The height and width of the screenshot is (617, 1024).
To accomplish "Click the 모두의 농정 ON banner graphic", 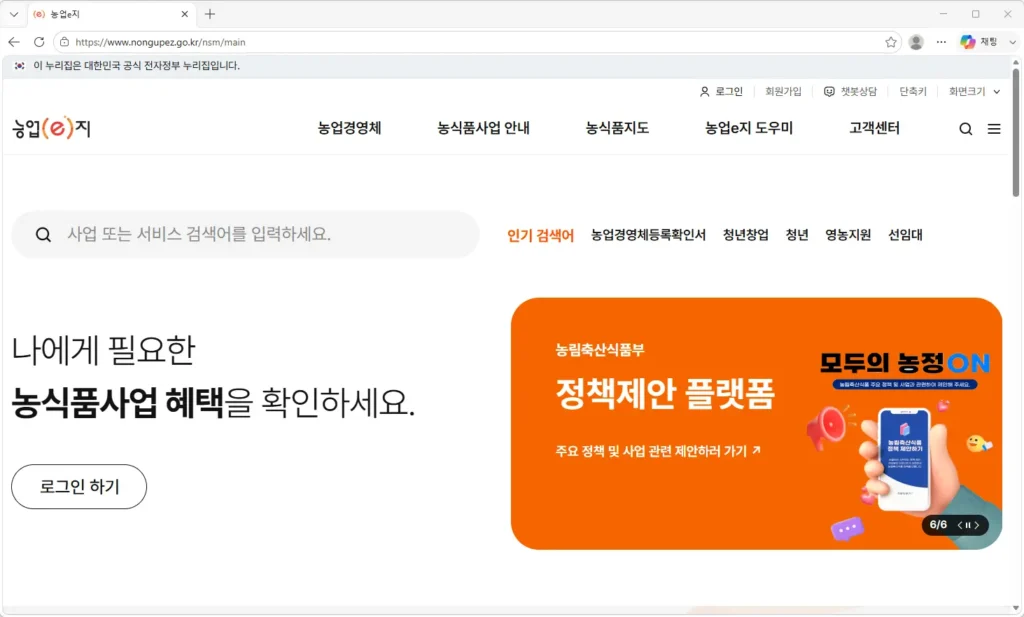I will pos(905,370).
